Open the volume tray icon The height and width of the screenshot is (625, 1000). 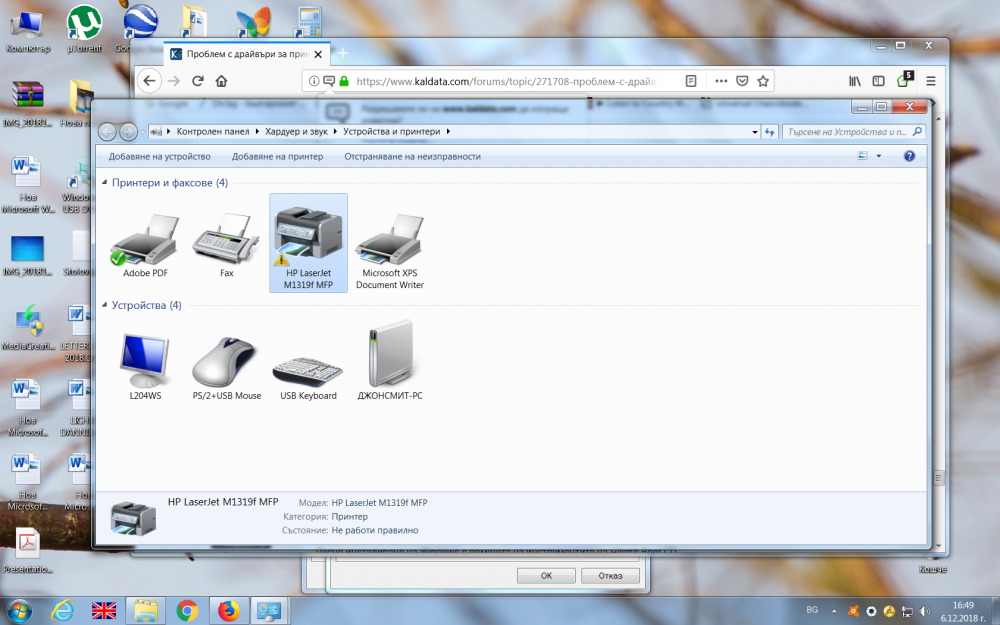(925, 611)
